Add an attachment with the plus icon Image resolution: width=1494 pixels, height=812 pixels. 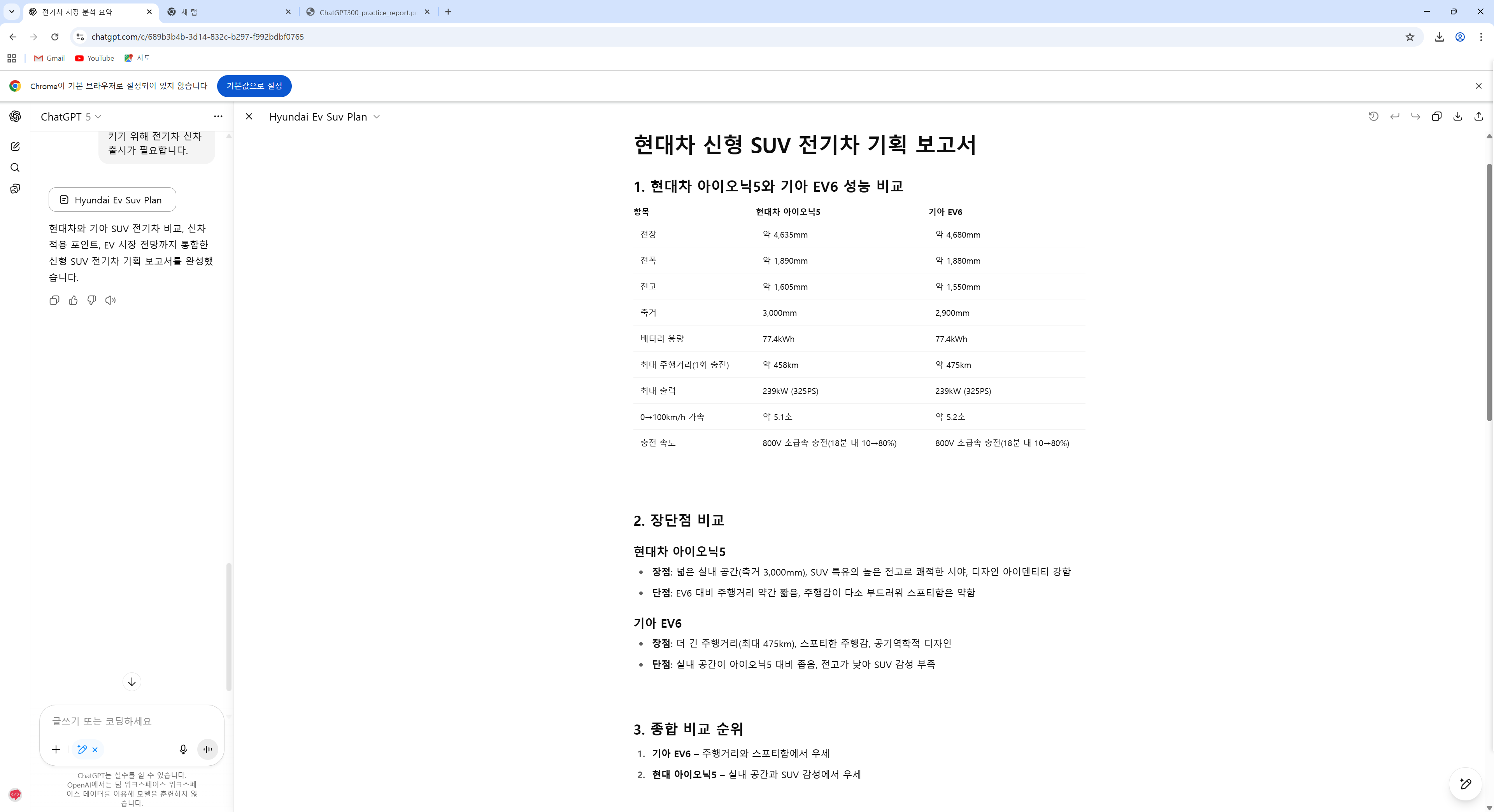coord(56,749)
